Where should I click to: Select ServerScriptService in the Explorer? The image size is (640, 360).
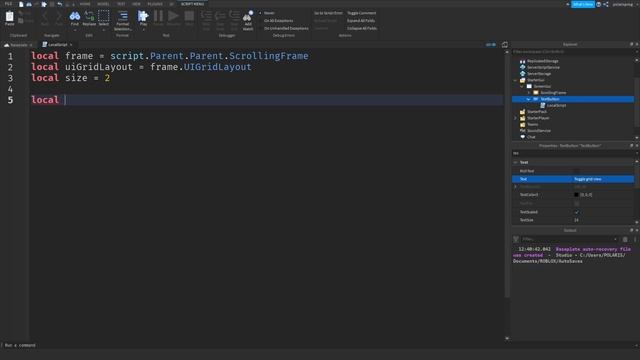coord(543,67)
